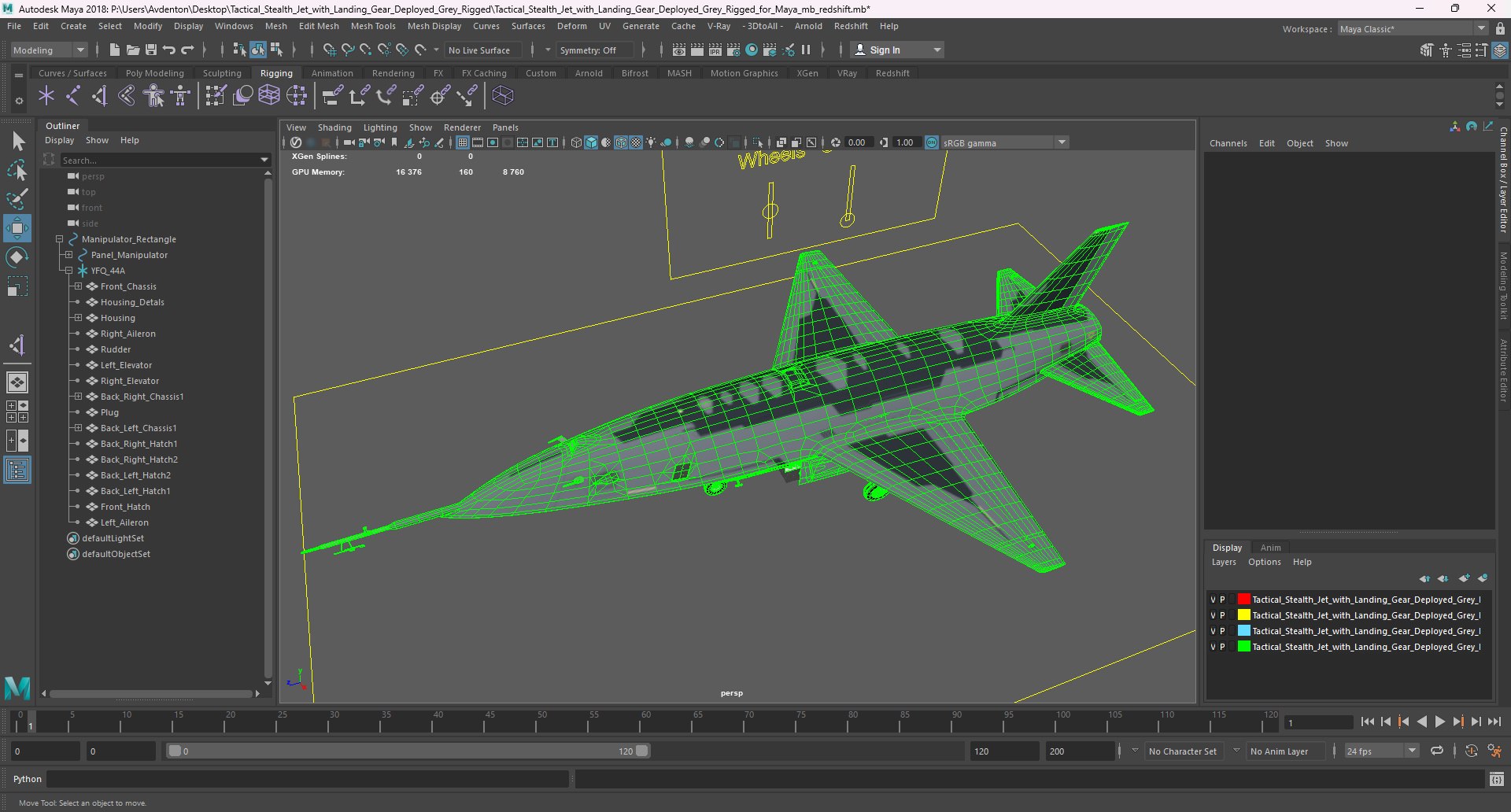Activate the Paint selection tool
The height and width of the screenshot is (812, 1511).
[17, 199]
